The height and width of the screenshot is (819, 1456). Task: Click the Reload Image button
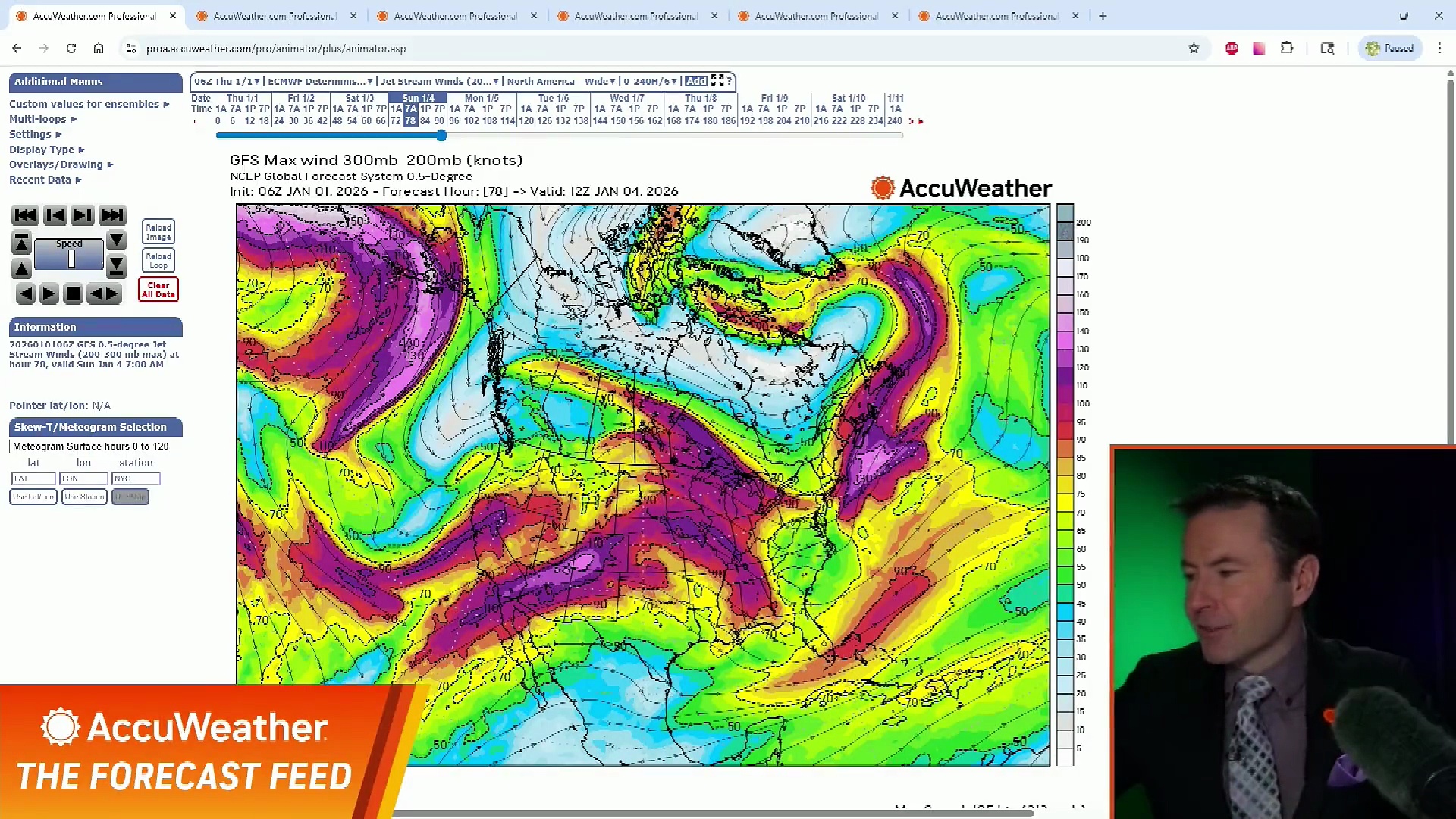click(x=158, y=231)
